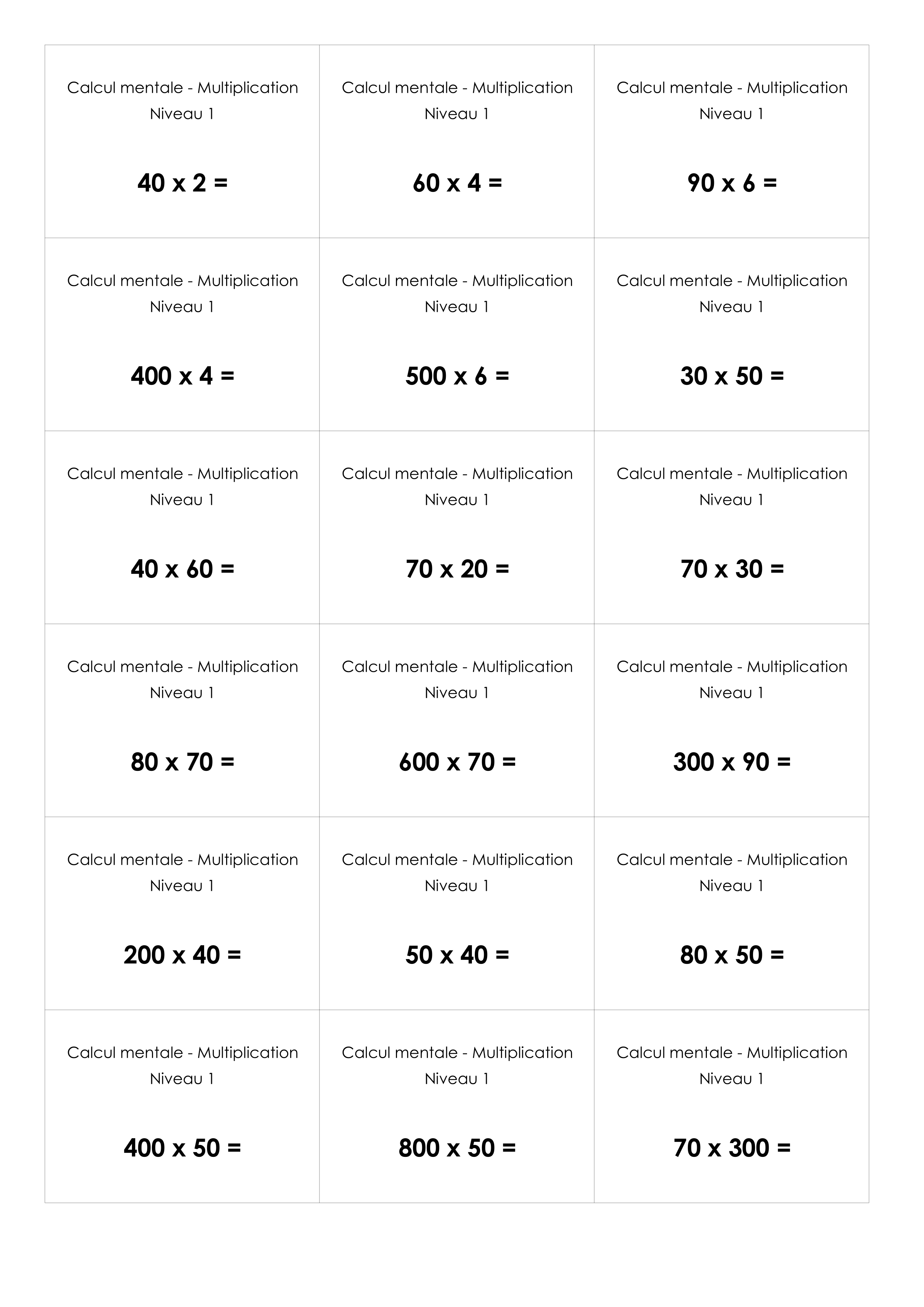Click the 600 x 70 = equation
This screenshot has width=924, height=1307.
click(x=457, y=762)
